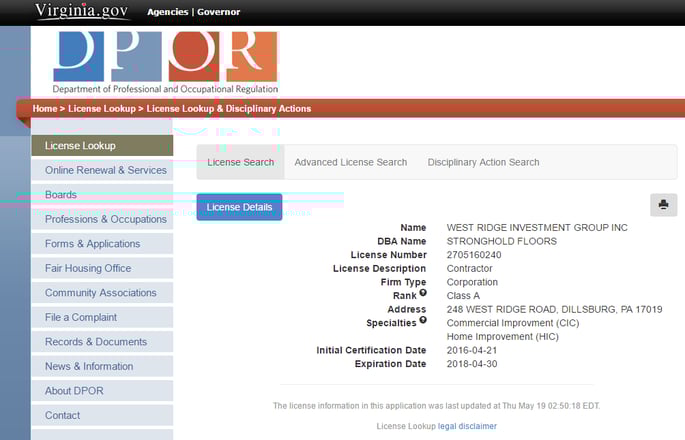This screenshot has width=685, height=440.
Task: Click License Lookup in breadcrumb
Action: (x=102, y=108)
